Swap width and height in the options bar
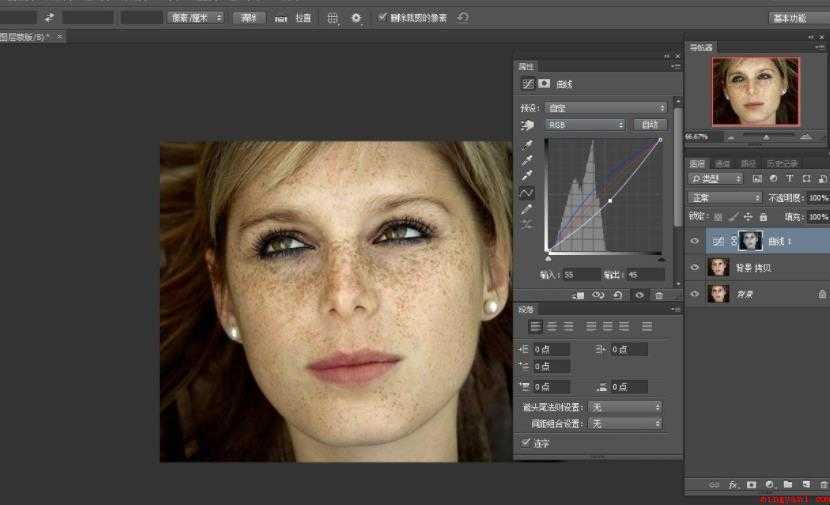This screenshot has height=505, width=830. click(49, 18)
